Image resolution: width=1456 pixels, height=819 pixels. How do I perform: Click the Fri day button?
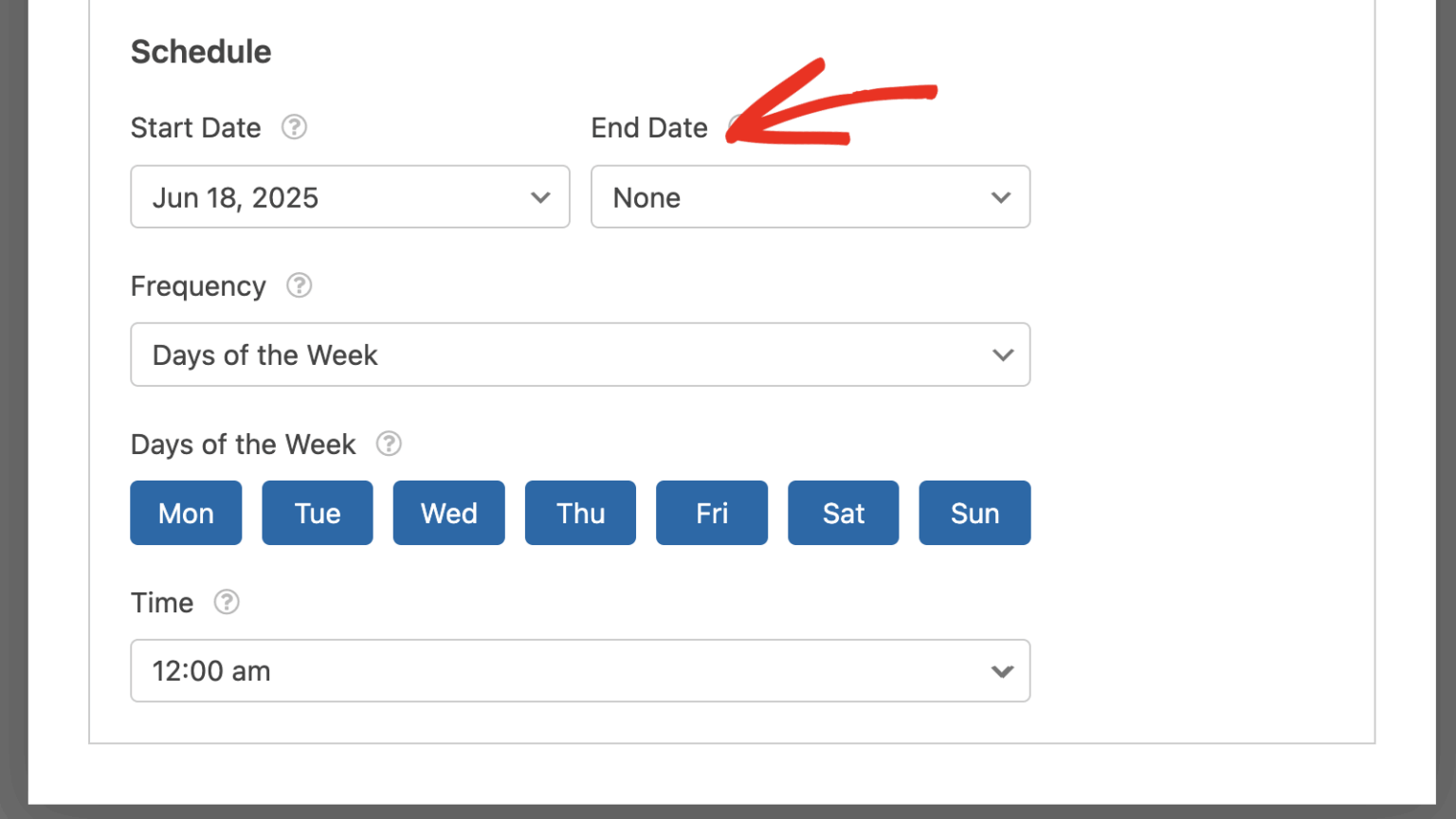click(x=712, y=513)
